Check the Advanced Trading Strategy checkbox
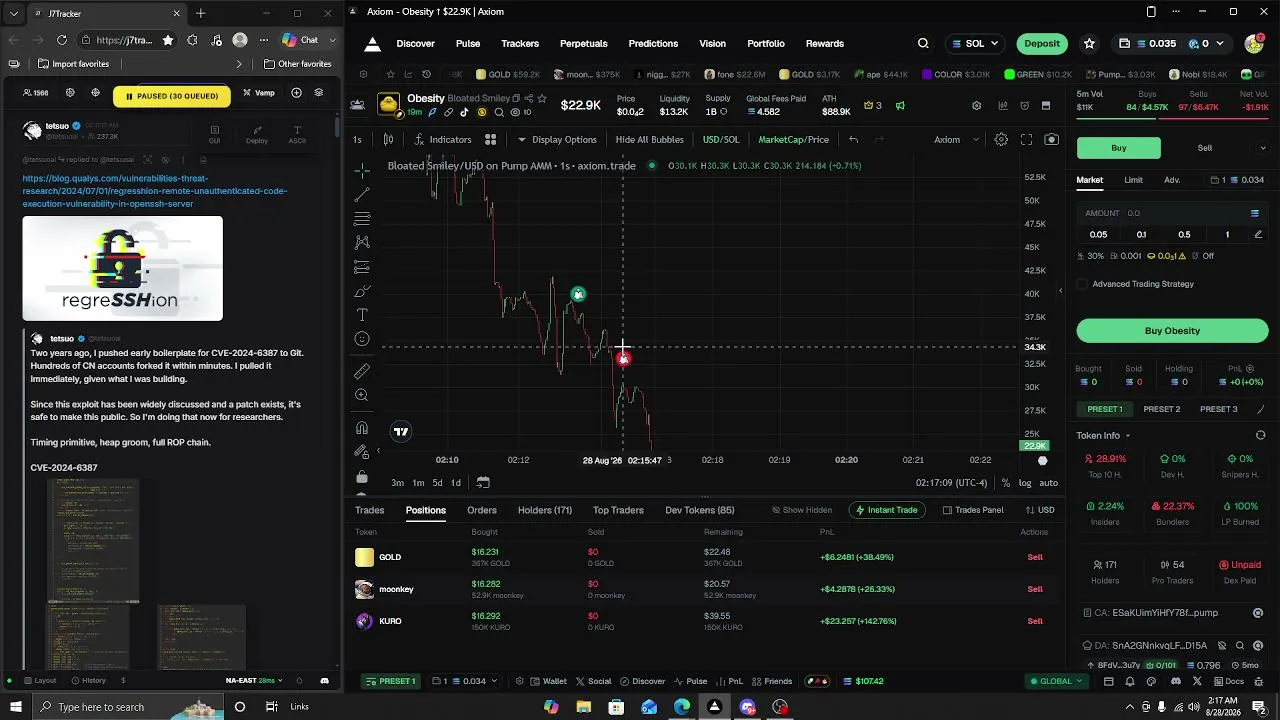 point(1082,284)
